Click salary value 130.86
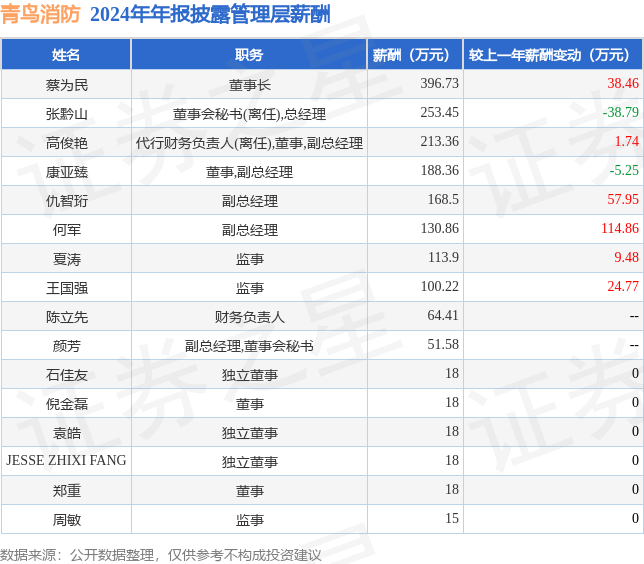Viewport: 644px width, 564px height. (439, 228)
